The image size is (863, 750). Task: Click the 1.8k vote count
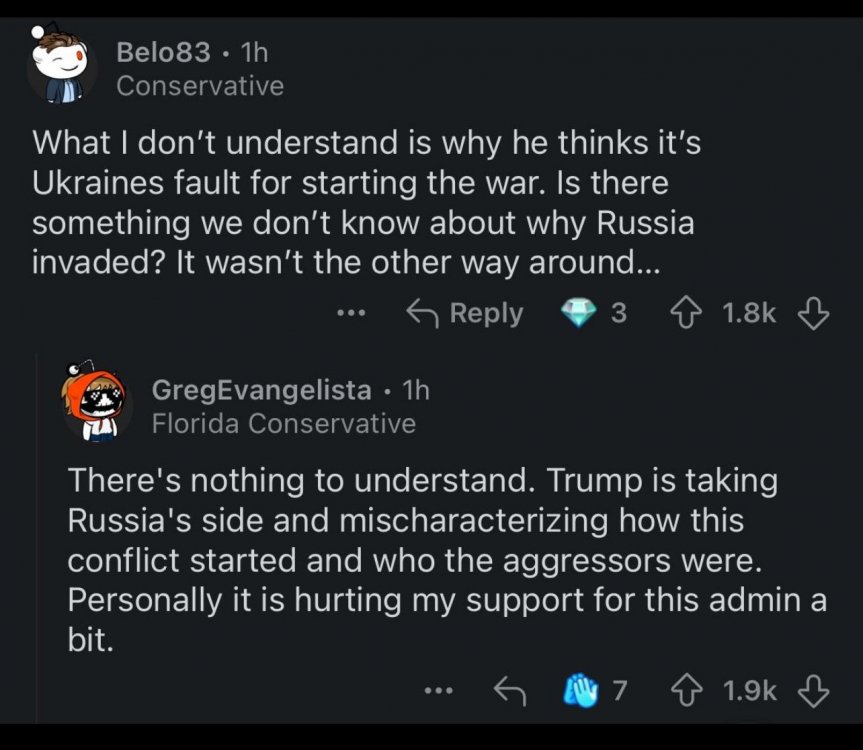pos(749,313)
